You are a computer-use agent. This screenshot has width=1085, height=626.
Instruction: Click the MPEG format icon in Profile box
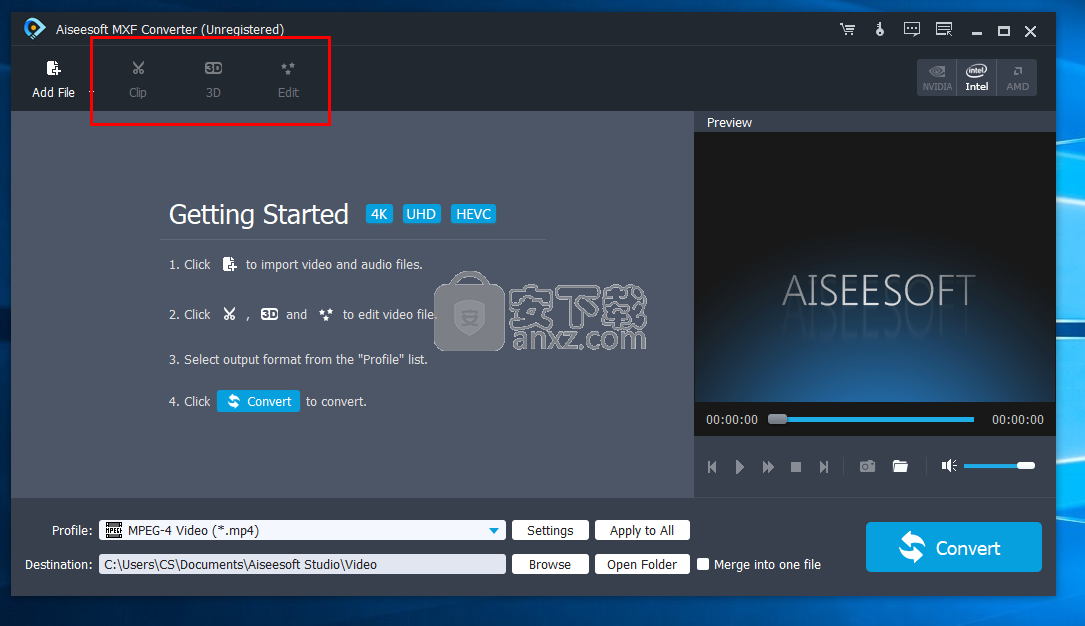[x=113, y=531]
